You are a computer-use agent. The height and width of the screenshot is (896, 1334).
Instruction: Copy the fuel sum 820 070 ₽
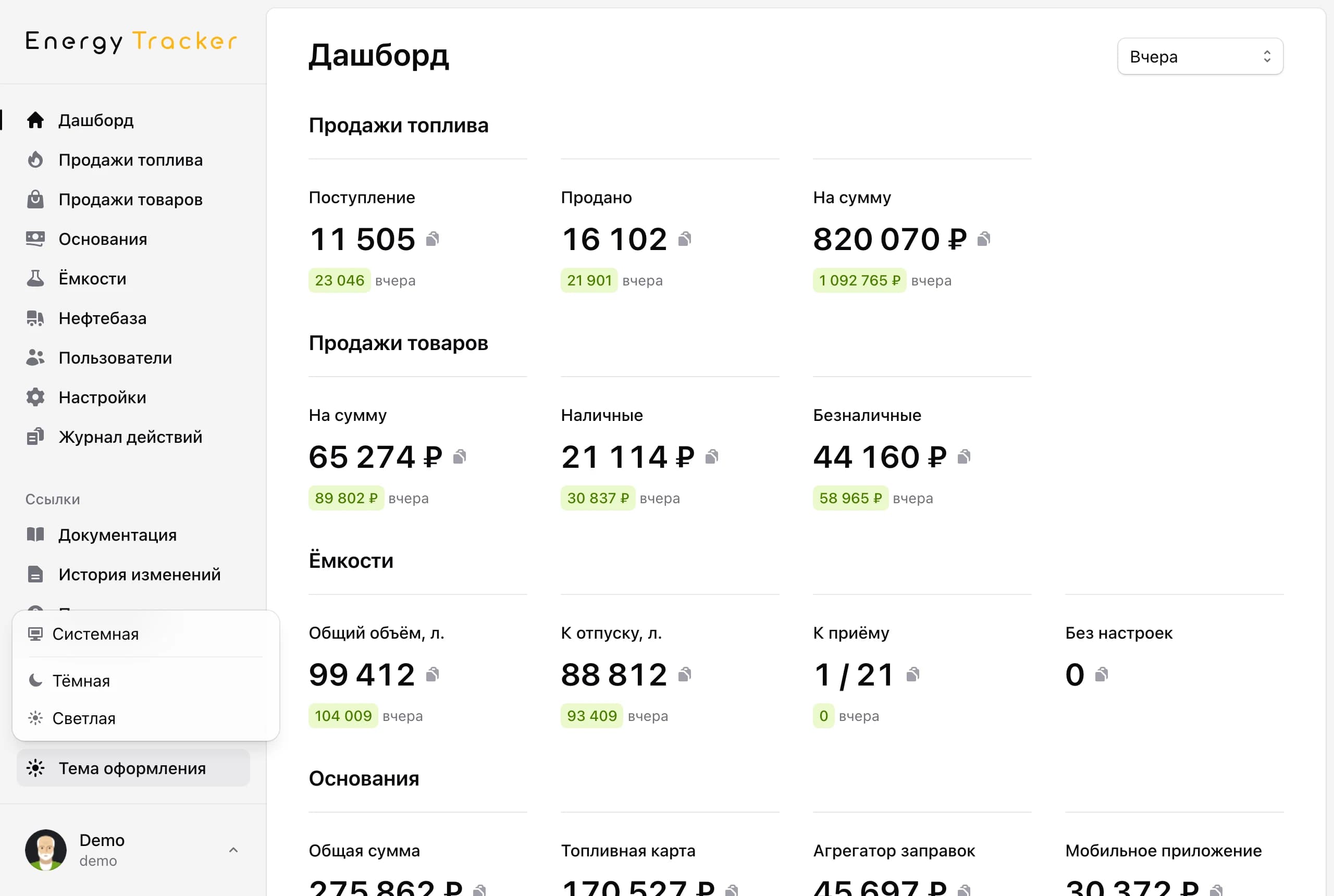984,239
